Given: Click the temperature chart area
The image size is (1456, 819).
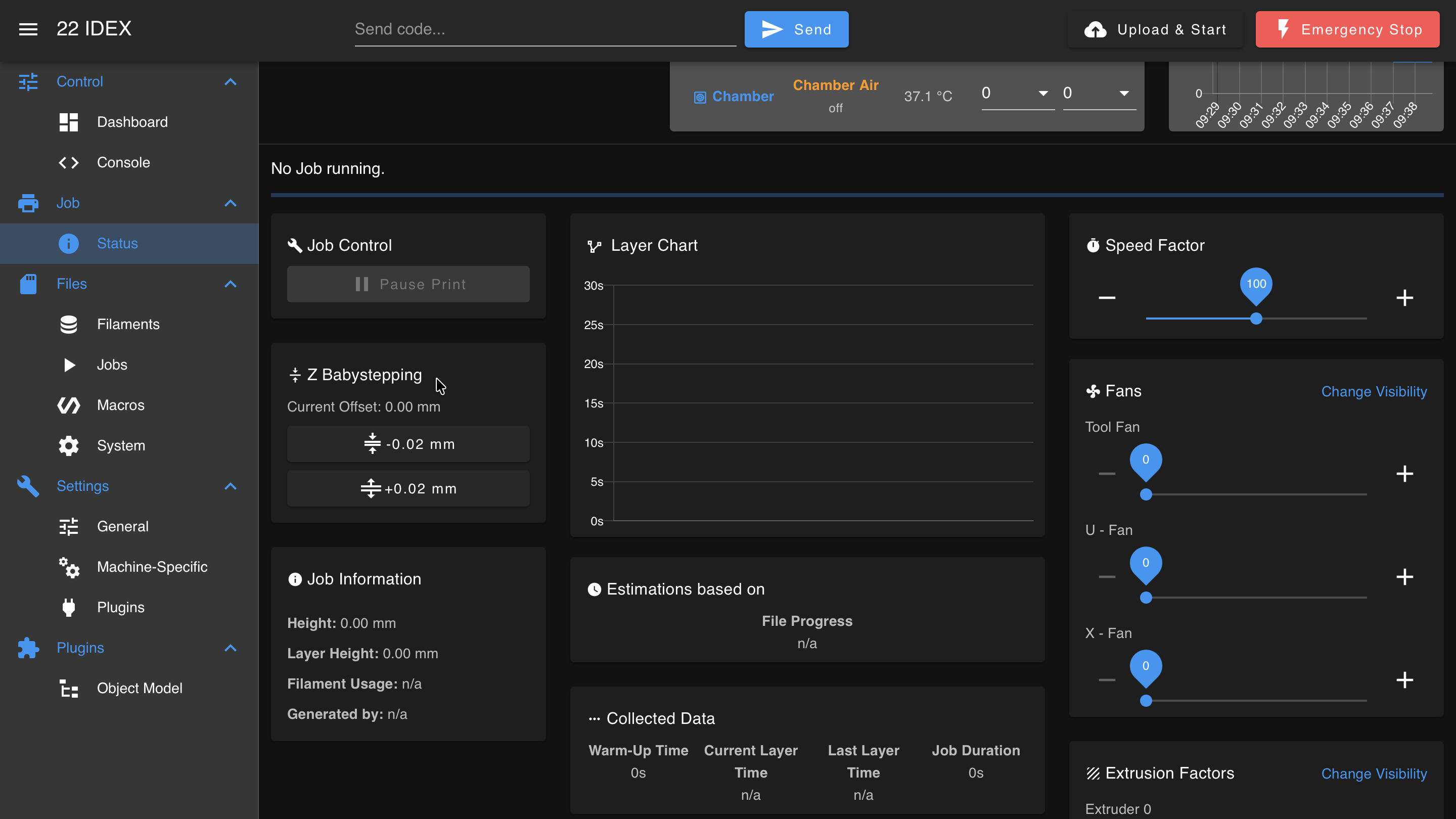Looking at the screenshot, I should pos(1306,96).
